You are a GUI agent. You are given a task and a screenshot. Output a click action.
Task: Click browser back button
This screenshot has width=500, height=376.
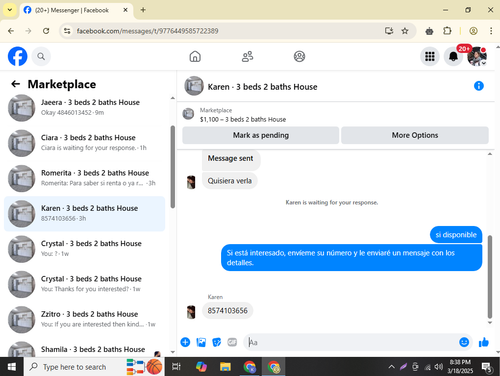(x=11, y=31)
